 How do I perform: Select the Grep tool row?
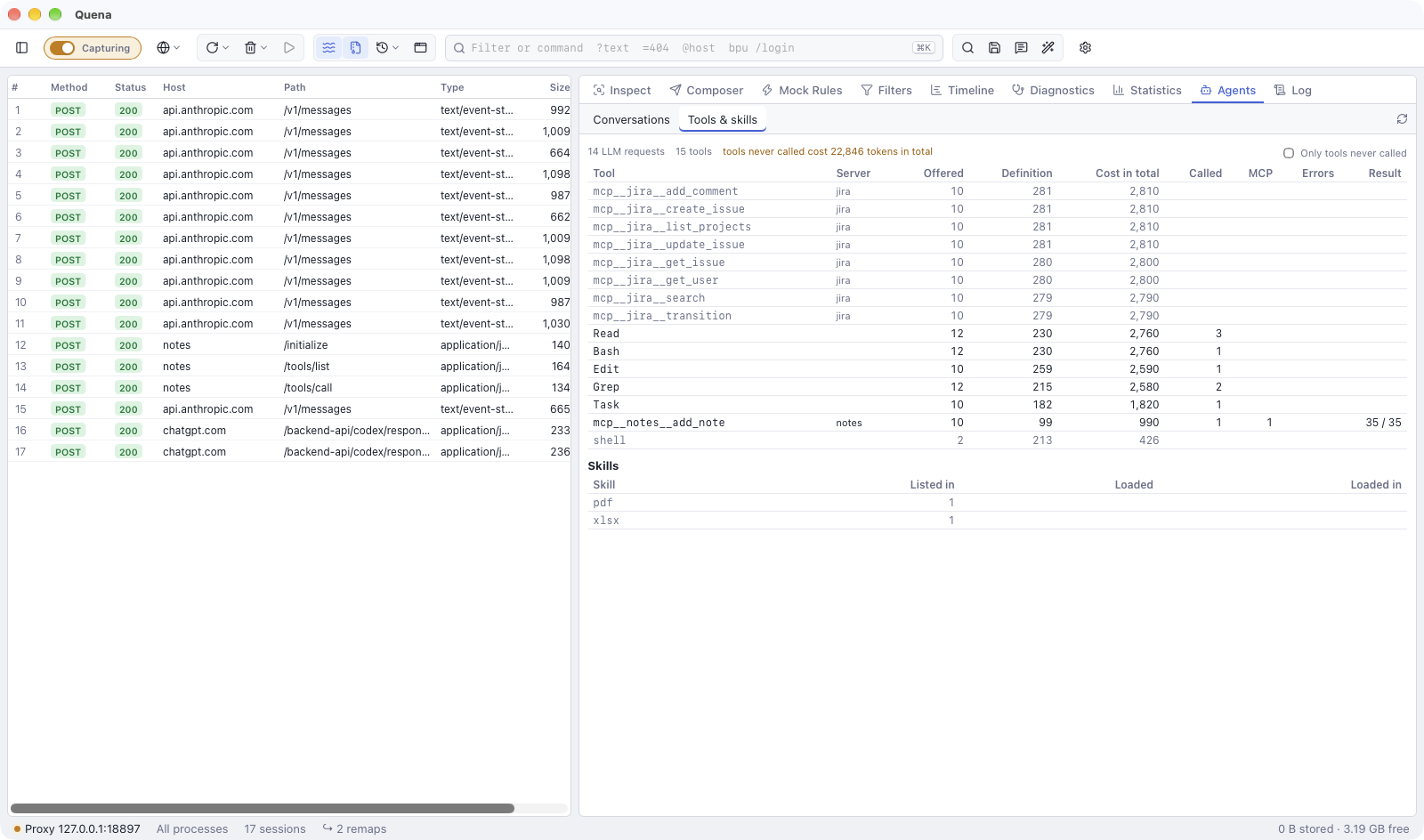[x=998, y=387]
